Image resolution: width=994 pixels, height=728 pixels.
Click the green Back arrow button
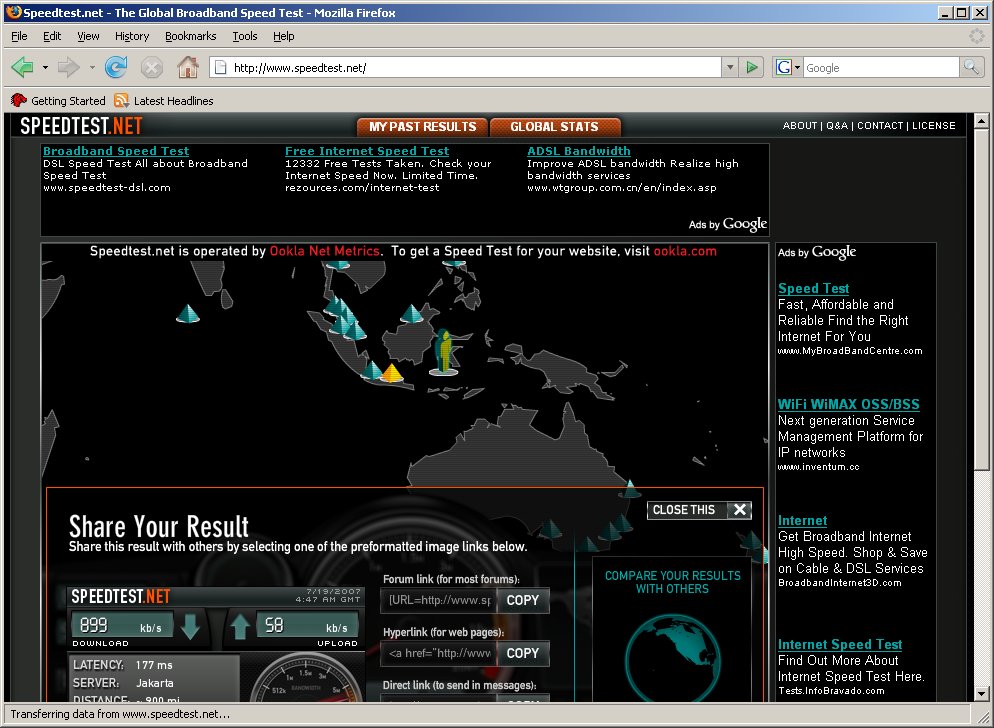[x=23, y=67]
